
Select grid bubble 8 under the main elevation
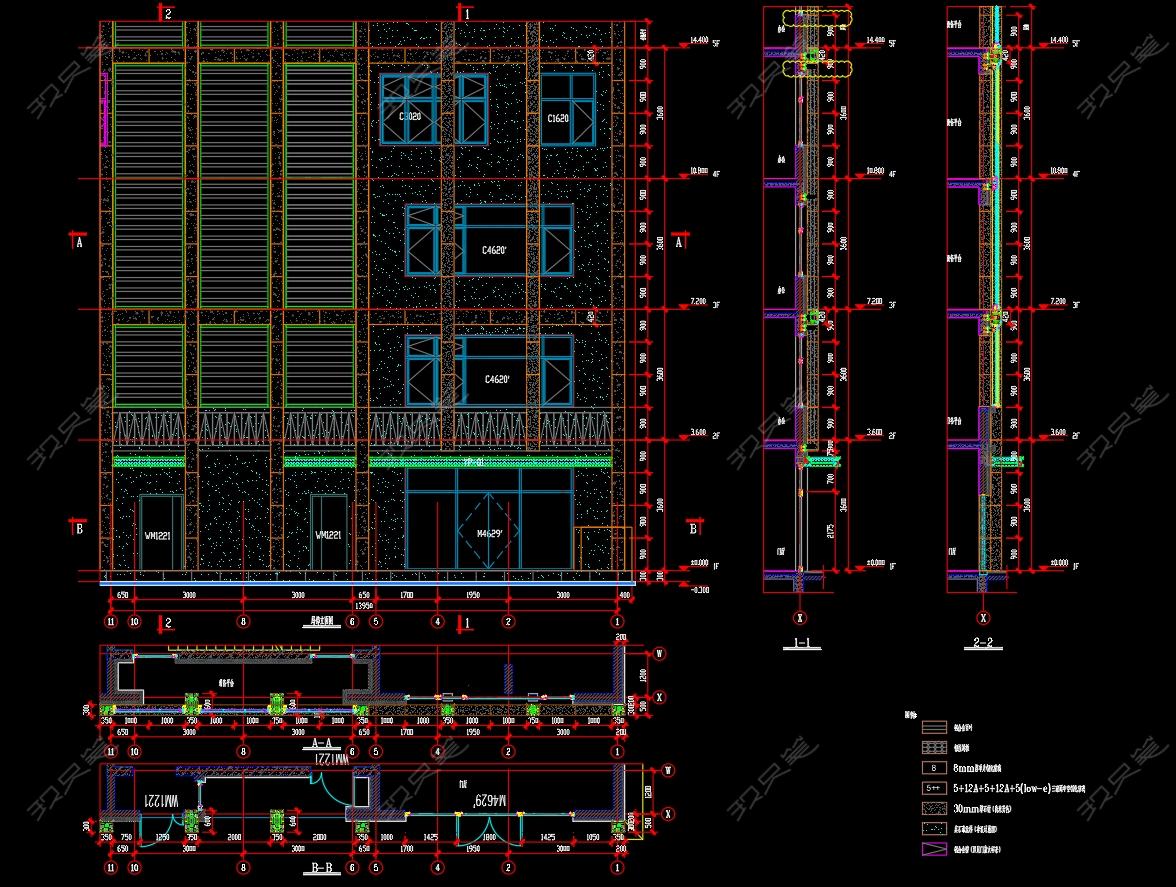243,622
